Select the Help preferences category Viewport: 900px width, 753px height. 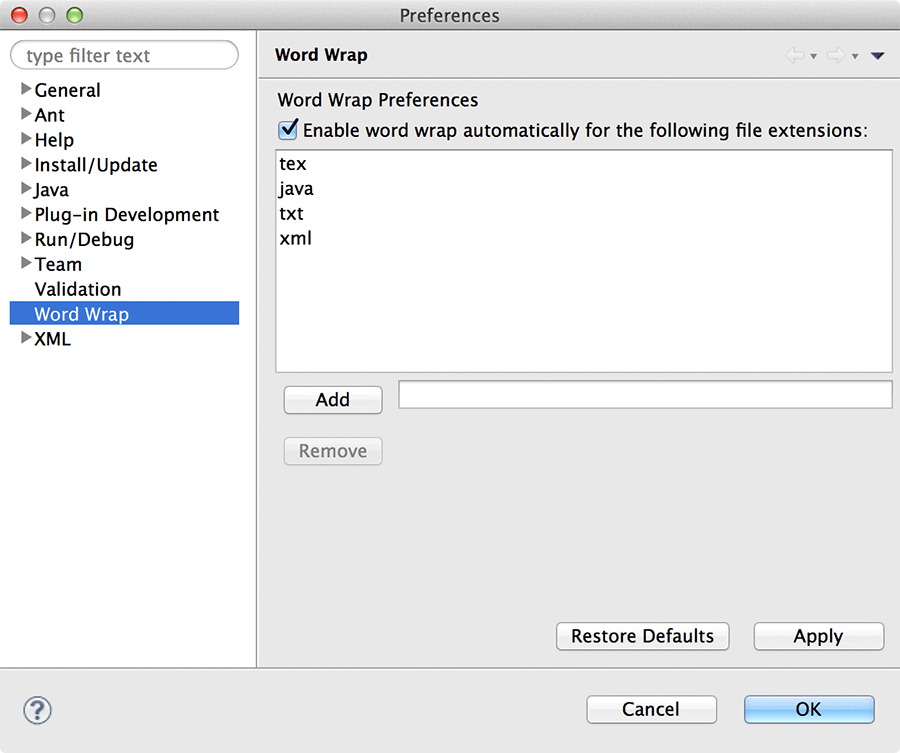click(x=54, y=140)
